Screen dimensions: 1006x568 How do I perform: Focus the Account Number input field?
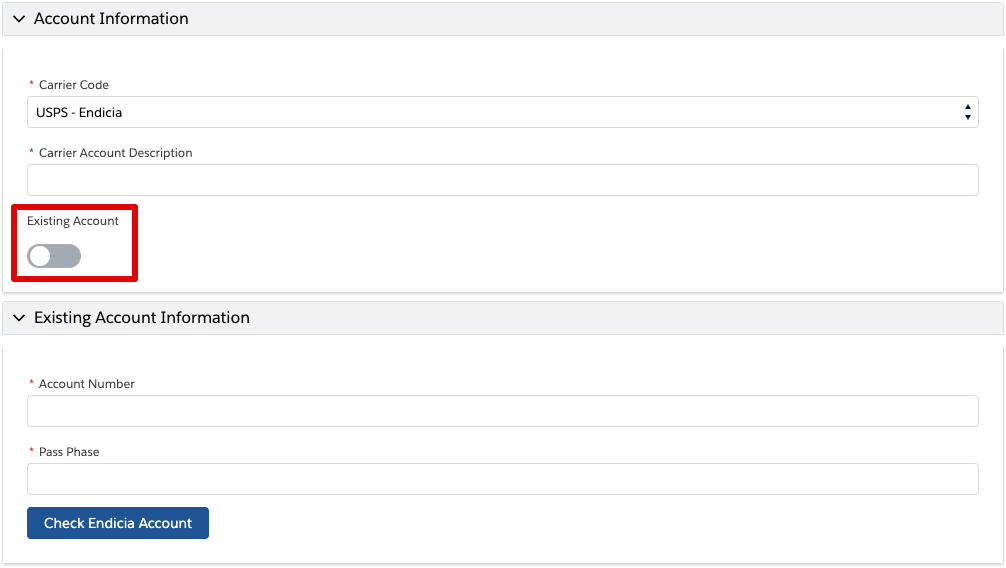point(502,411)
